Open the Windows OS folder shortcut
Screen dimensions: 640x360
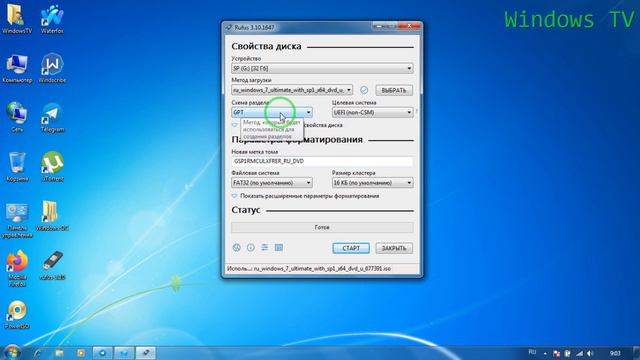[52, 216]
